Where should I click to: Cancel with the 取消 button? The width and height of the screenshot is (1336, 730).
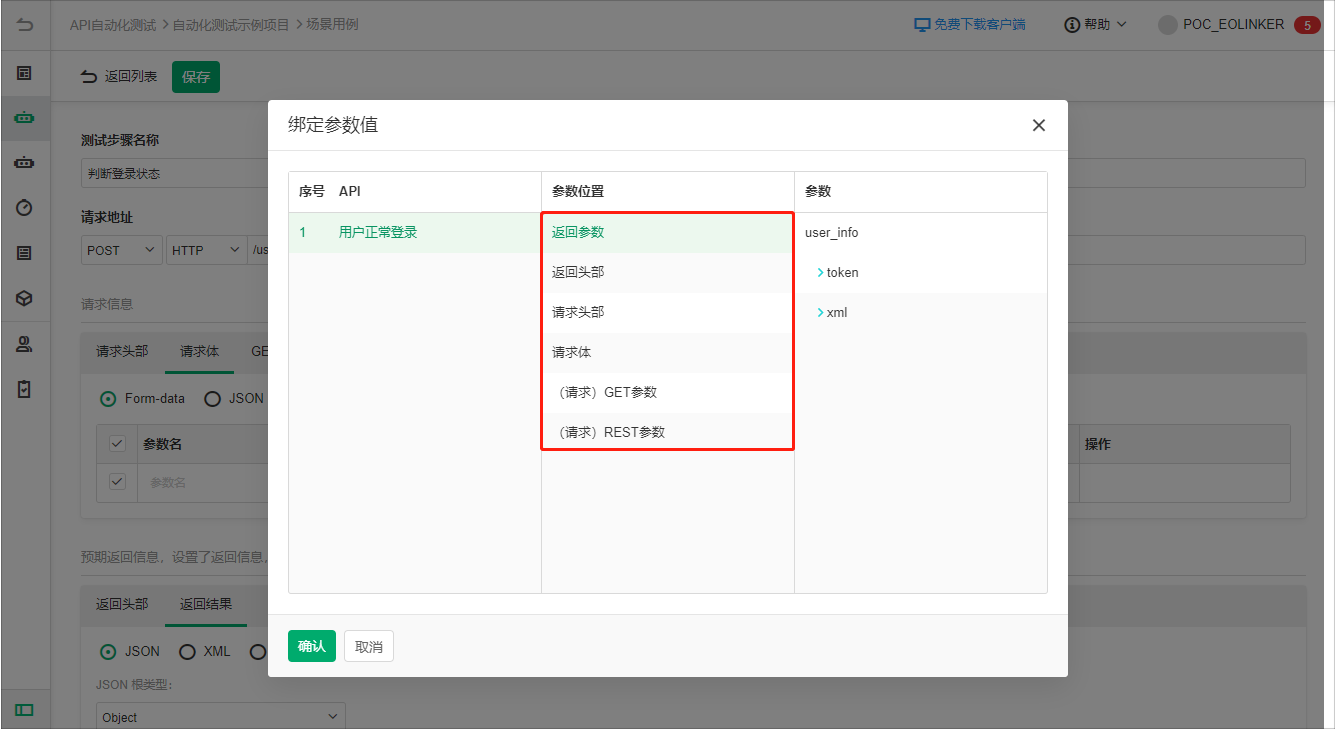click(x=369, y=646)
